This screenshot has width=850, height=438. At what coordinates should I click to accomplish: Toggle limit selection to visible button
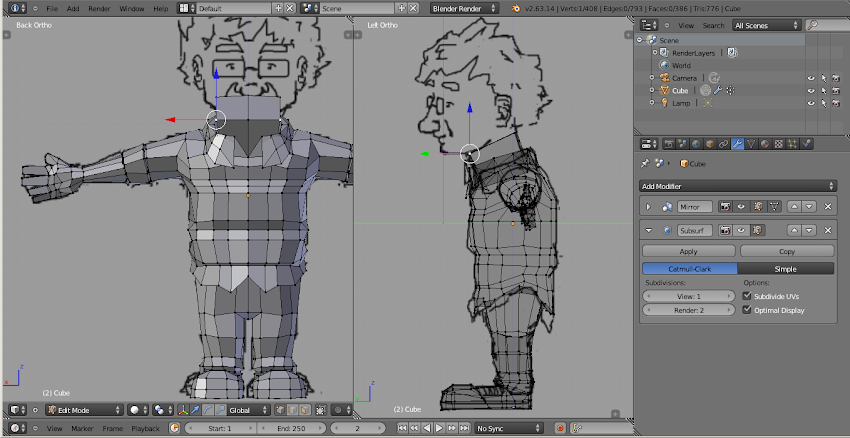321,410
